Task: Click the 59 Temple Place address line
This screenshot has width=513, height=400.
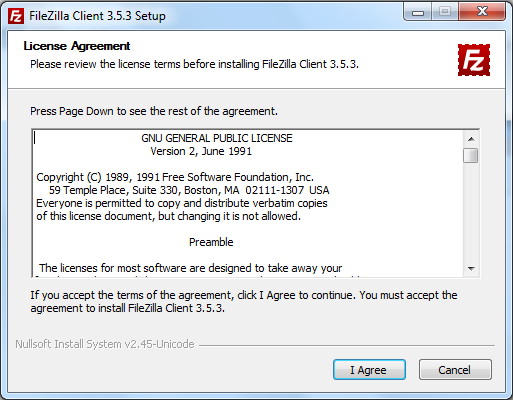Action: (x=189, y=190)
